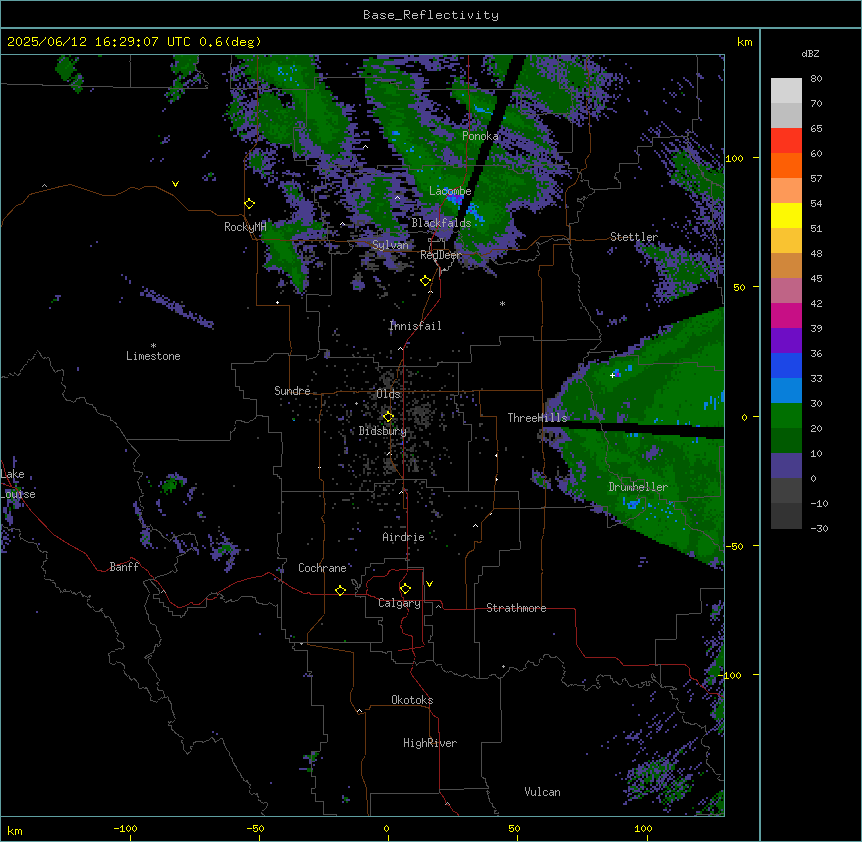The width and height of the screenshot is (862, 842).
Task: Click the Sylvan label
Action: pyautogui.click(x=390, y=245)
